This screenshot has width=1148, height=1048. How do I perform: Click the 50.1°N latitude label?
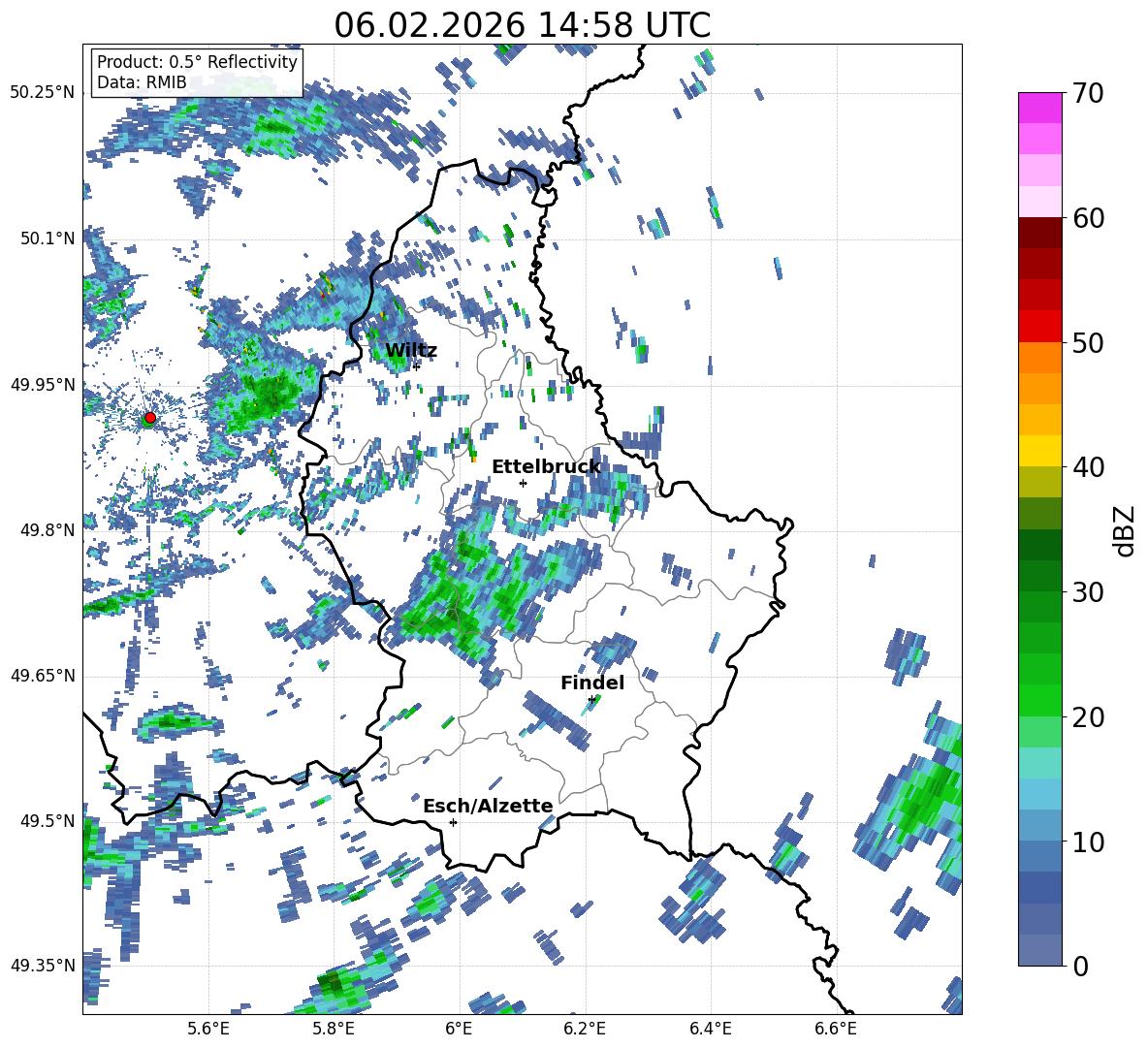coord(48,238)
